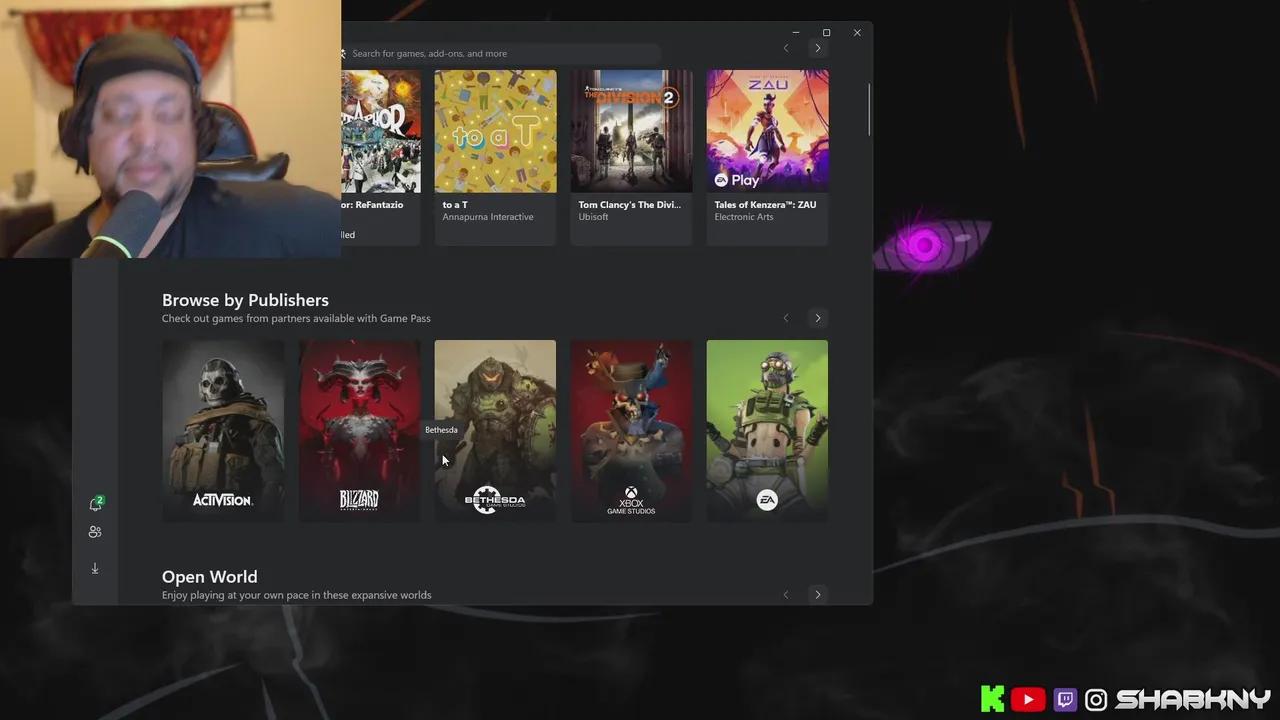Screen dimensions: 1280x720
Task: Open the Blizzard publisher tile
Action: (359, 430)
